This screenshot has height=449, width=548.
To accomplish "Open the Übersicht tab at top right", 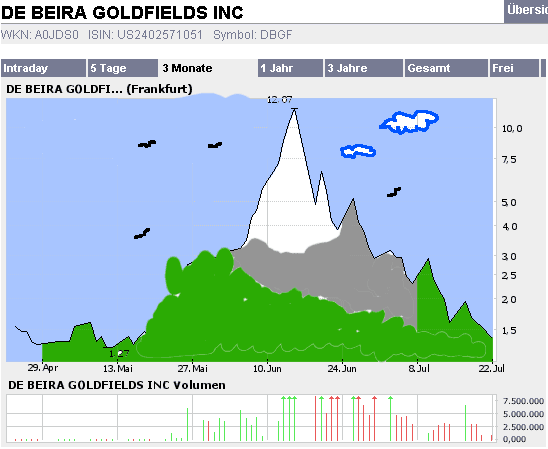I will pos(526,11).
